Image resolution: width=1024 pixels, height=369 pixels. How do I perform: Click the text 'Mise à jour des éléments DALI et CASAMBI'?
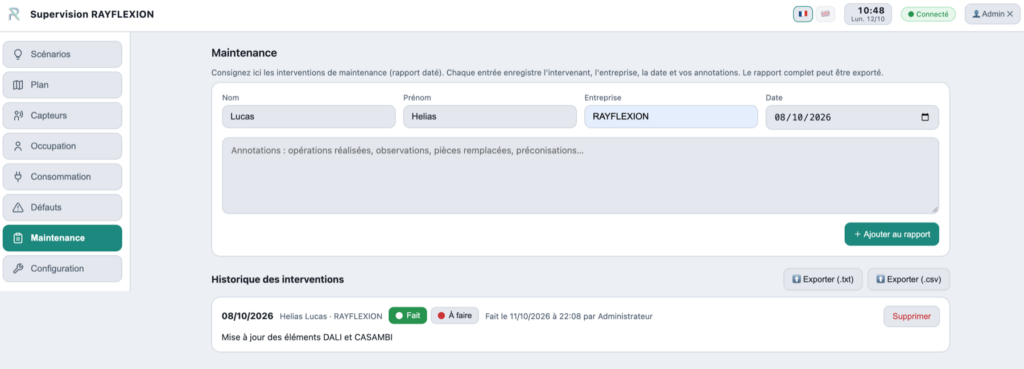[x=307, y=337]
